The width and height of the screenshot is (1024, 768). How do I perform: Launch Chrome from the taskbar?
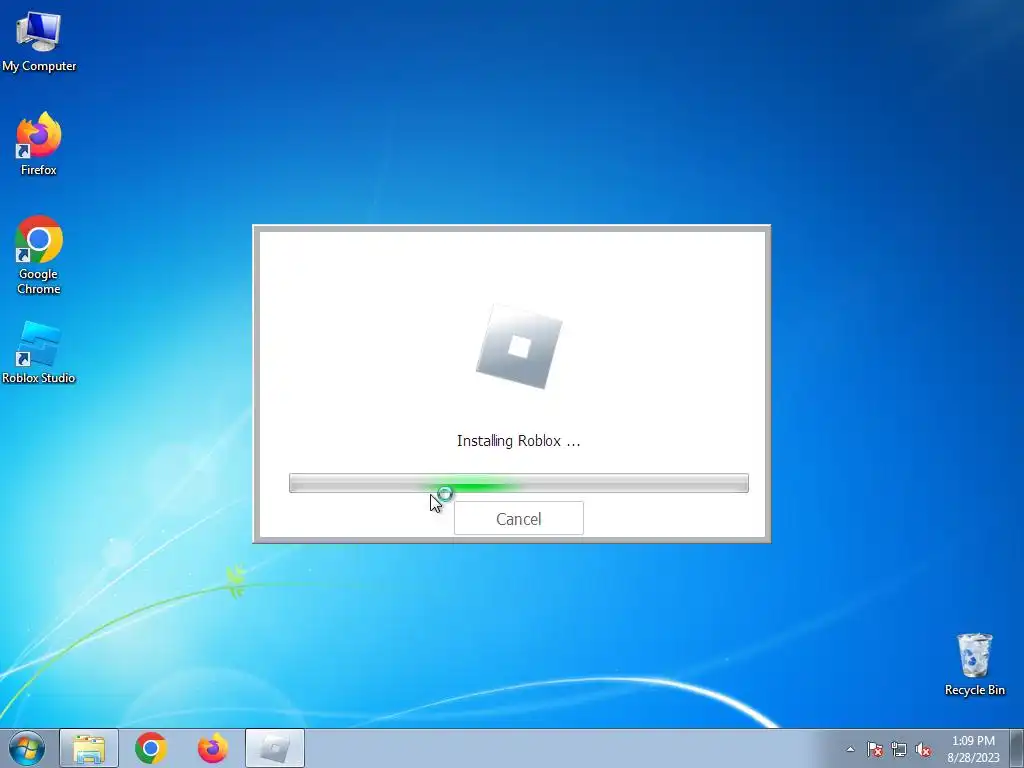[x=151, y=748]
